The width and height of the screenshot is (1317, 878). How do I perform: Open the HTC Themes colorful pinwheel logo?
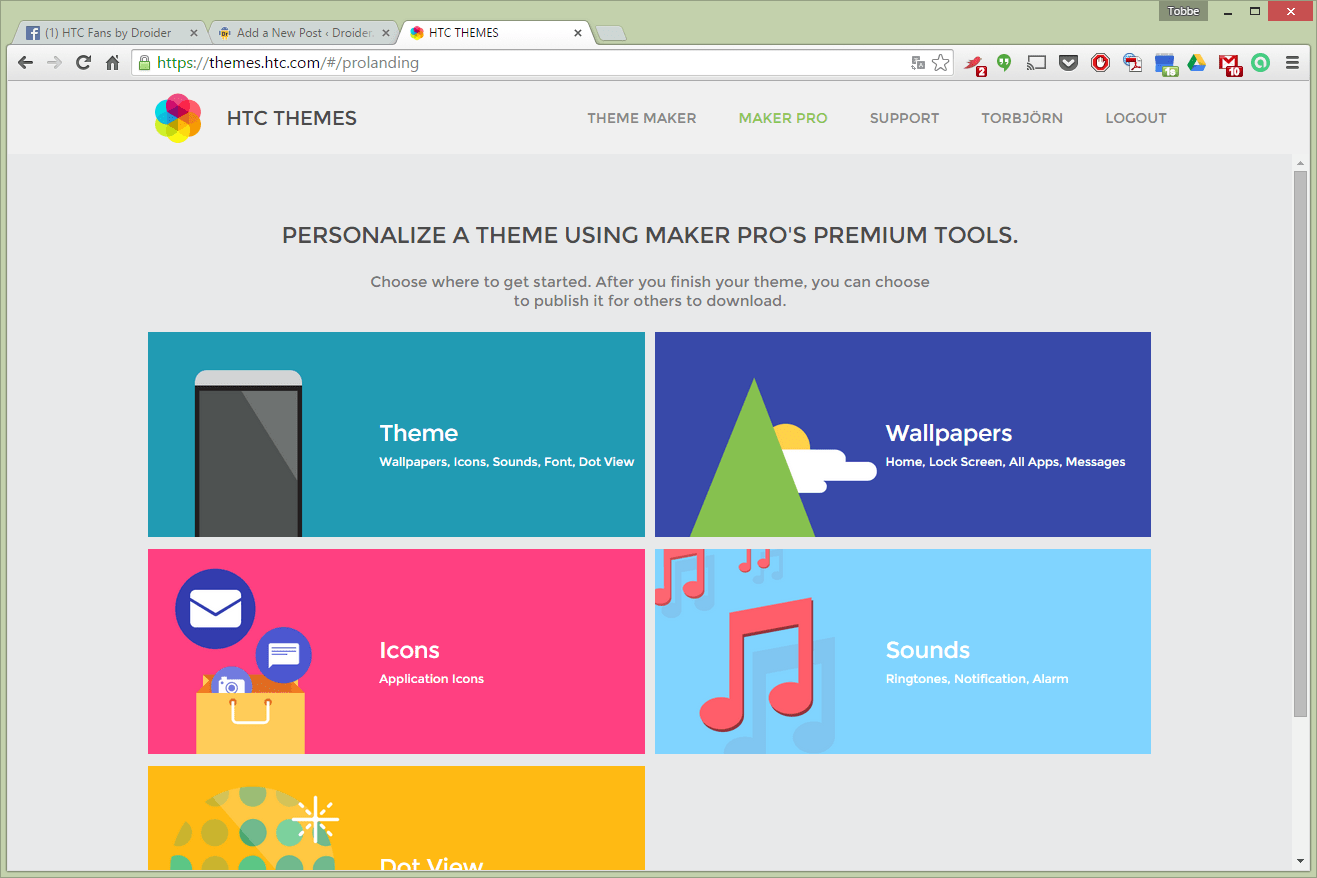click(178, 117)
